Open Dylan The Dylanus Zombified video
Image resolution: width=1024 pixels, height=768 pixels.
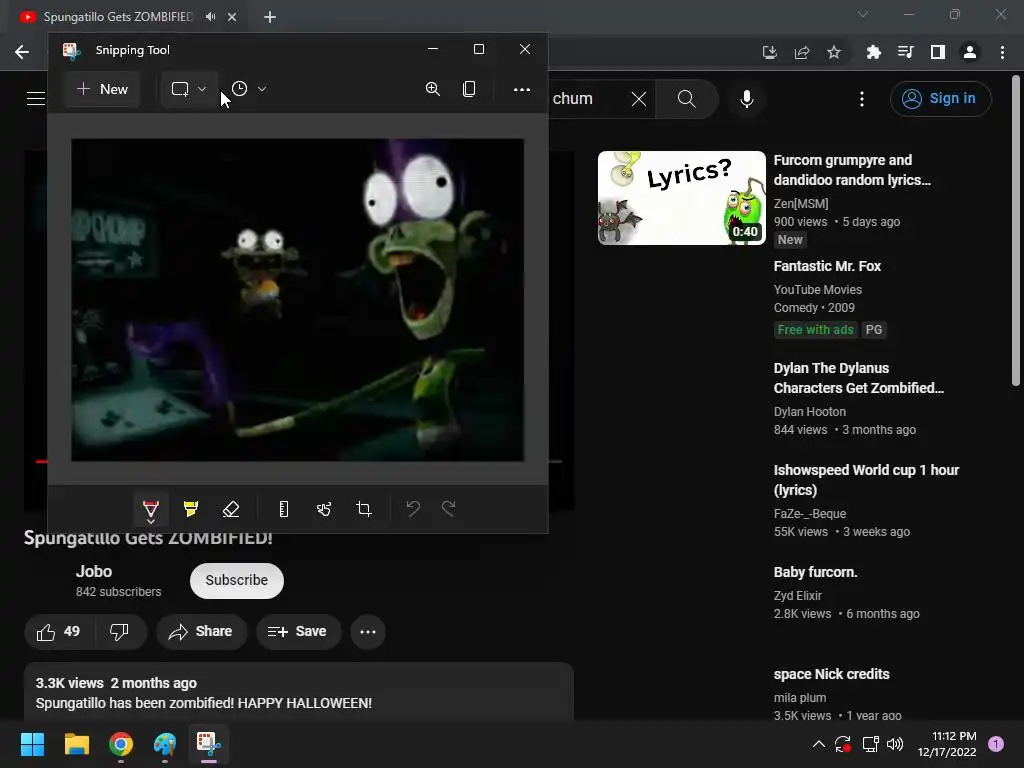click(858, 378)
